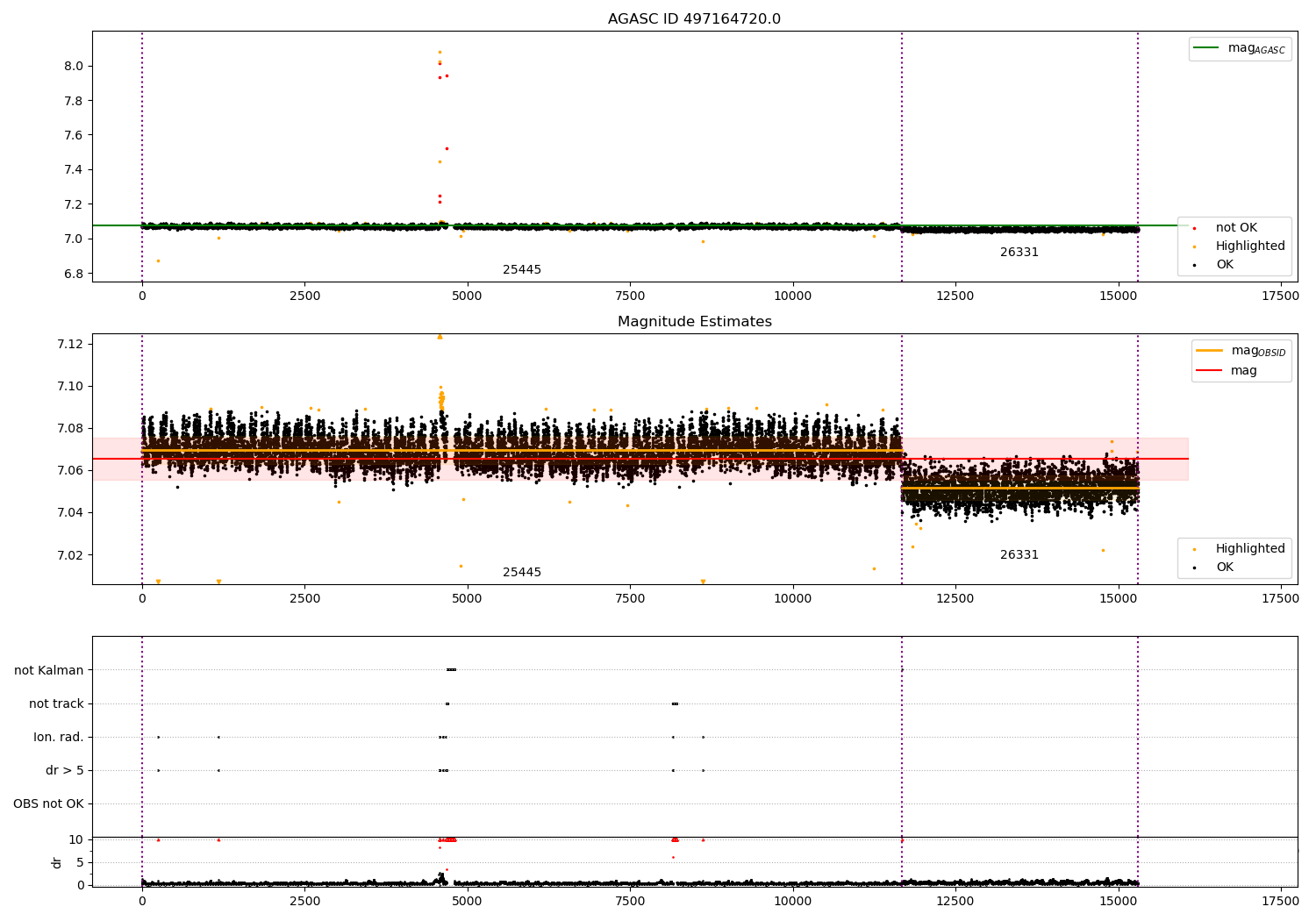Click the '7.02' y-tick in middle plot
This screenshot has width=1316, height=921.
(x=69, y=555)
